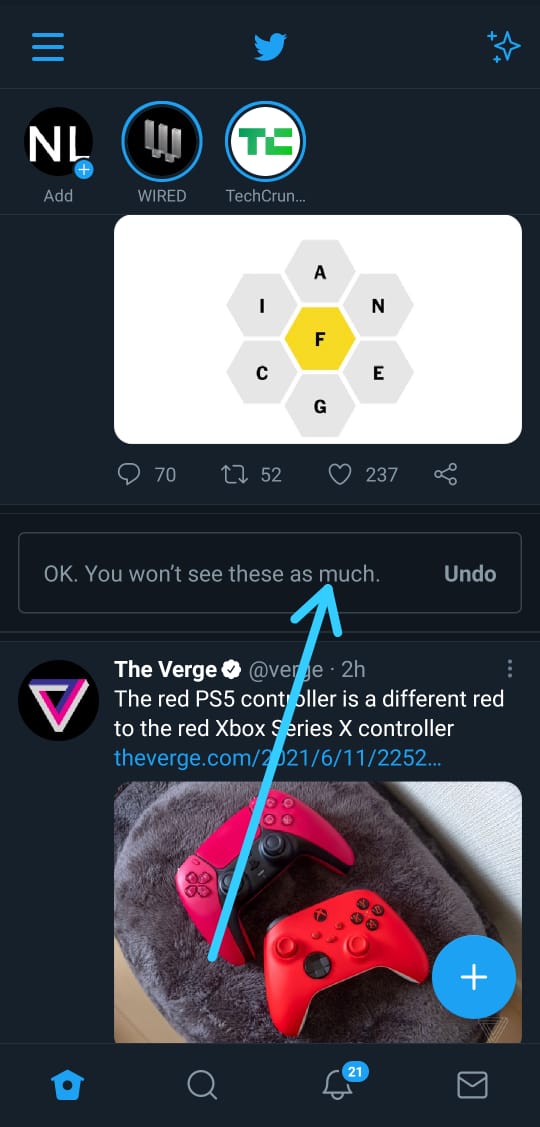Viewport: 540px width, 1127px height.
Task: Open the Search tab
Action: point(202,1085)
